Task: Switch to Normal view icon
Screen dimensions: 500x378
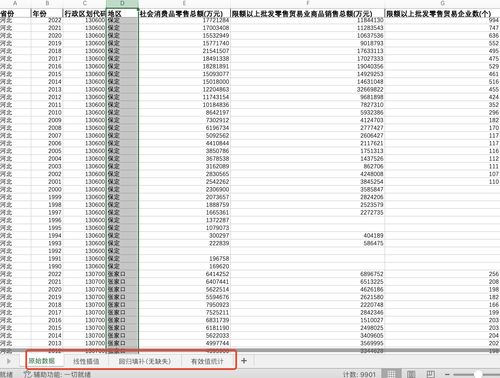Action: [x=392, y=374]
